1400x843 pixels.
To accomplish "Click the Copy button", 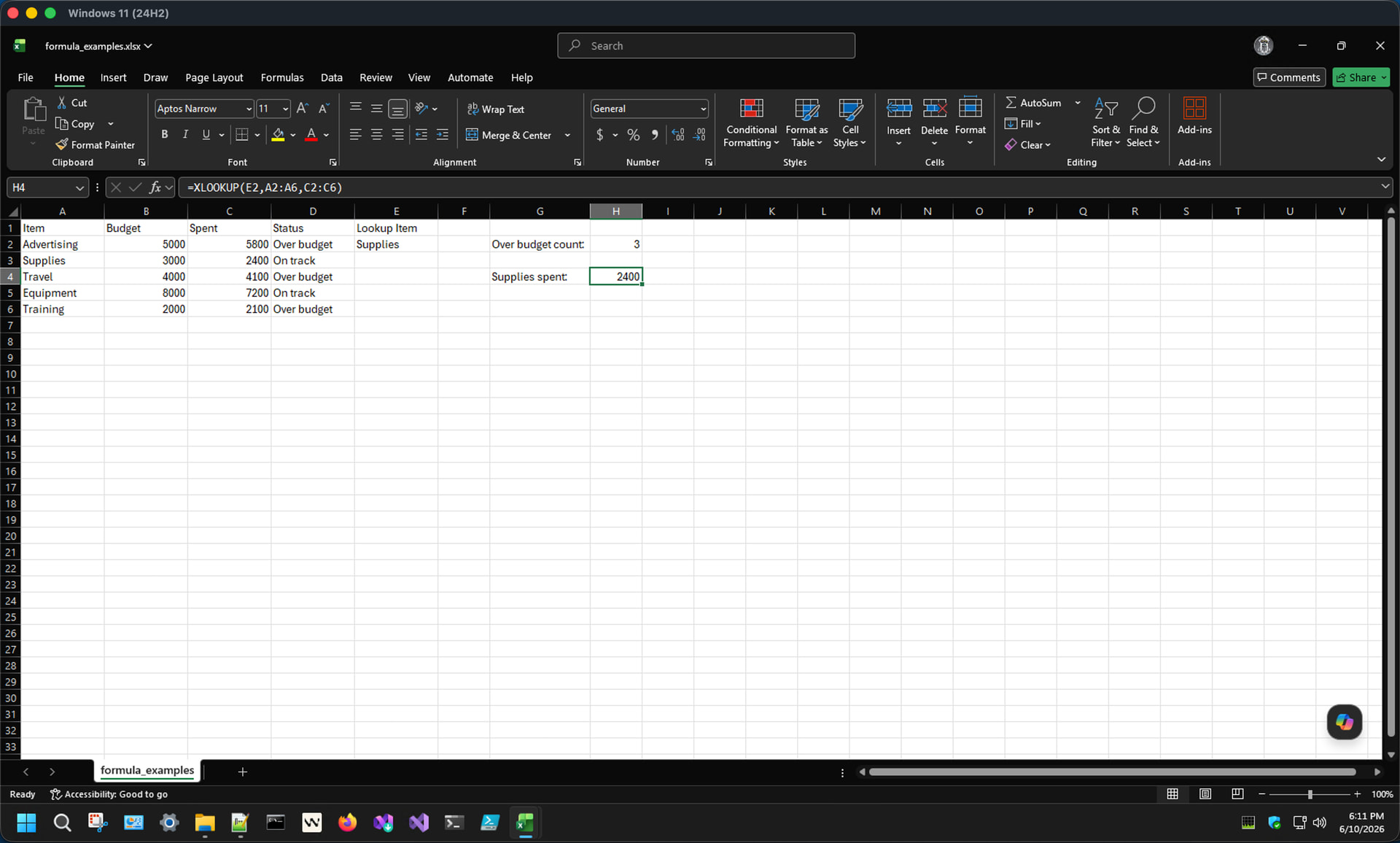I will [x=75, y=124].
